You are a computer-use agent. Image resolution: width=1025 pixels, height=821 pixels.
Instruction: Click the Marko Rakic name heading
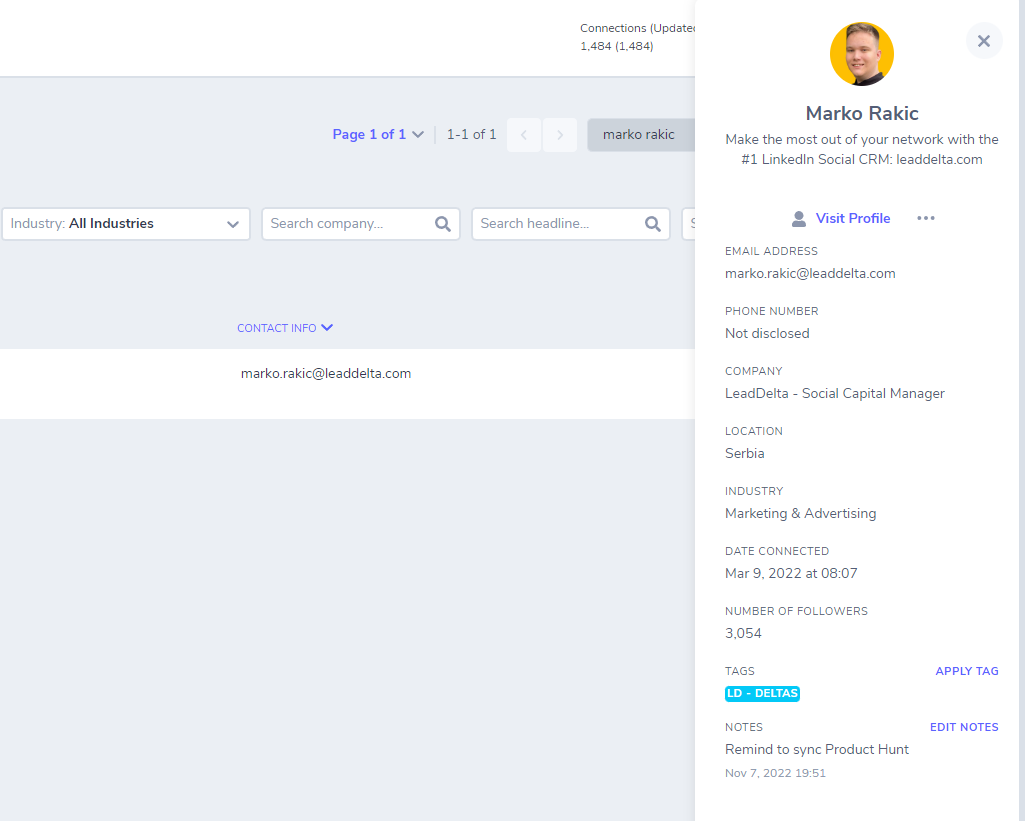coord(862,114)
